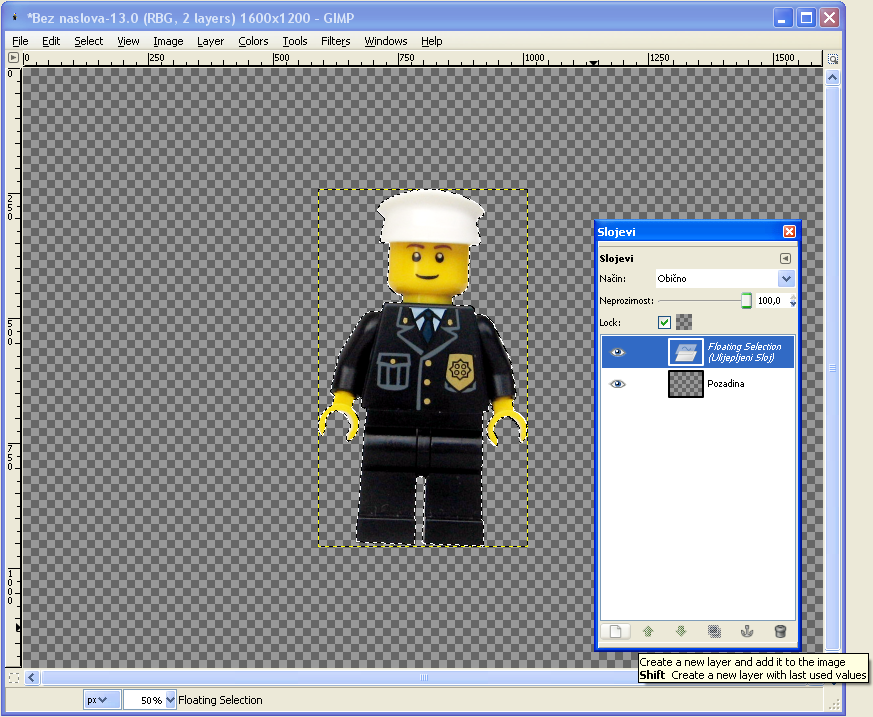The height and width of the screenshot is (717, 873).
Task: Increase opacity with the spinner arrows
Action: [793, 297]
